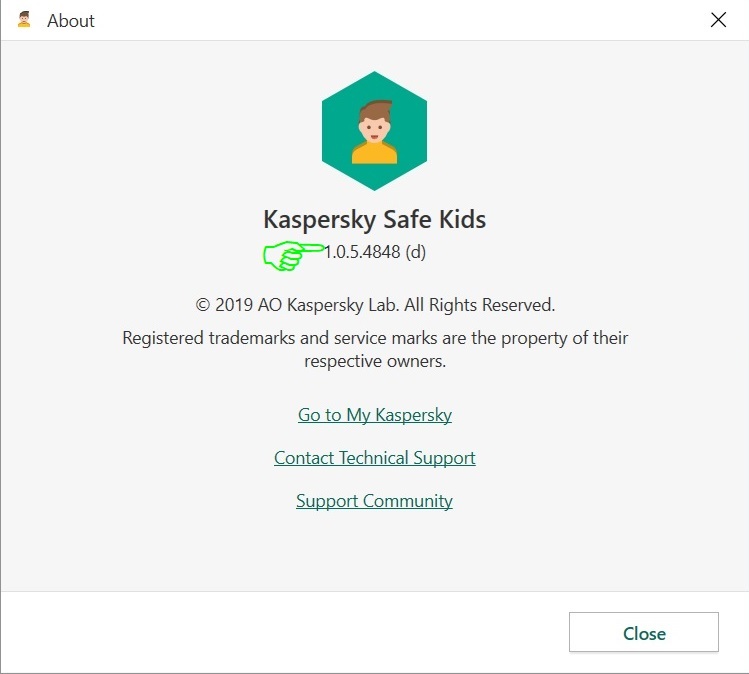Open the Contact Technical Support link
The image size is (749, 674).
coord(374,458)
